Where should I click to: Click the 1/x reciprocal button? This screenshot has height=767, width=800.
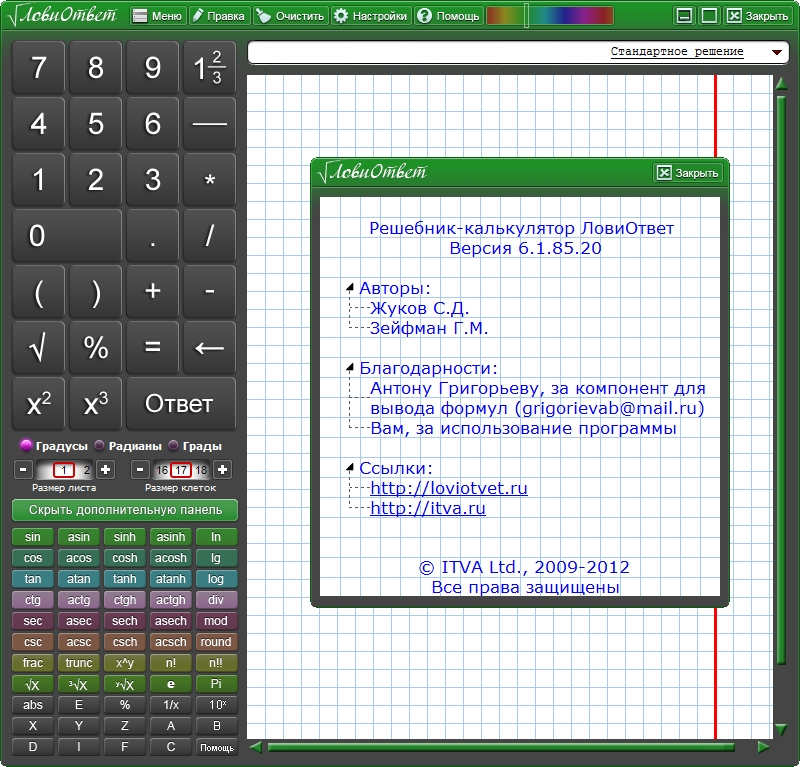pos(170,705)
